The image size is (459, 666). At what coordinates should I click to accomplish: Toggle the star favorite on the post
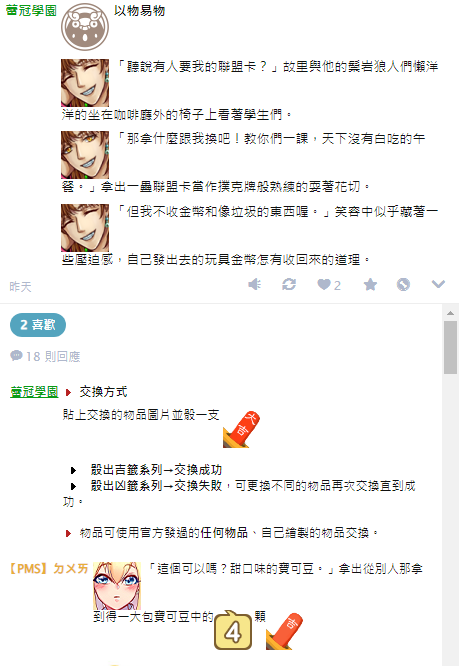tap(370, 284)
